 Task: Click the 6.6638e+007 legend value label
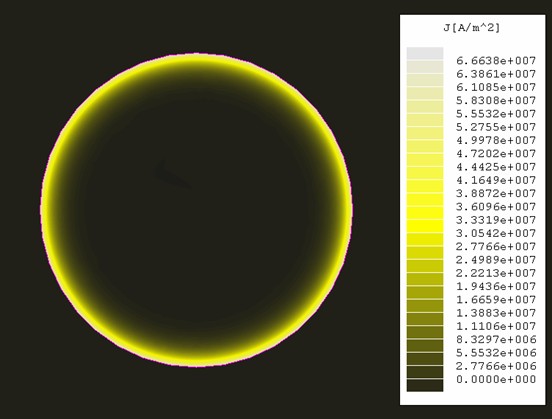pyautogui.click(x=496, y=61)
